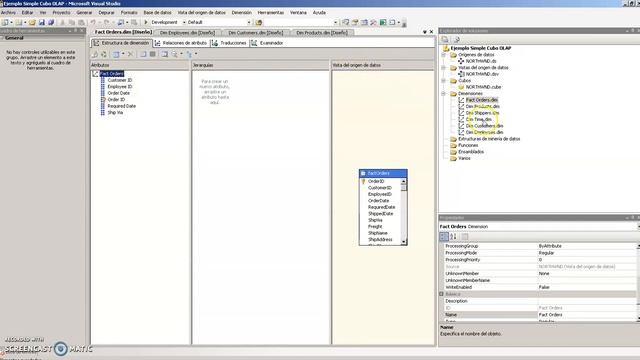Select the Required Date attribute
The image size is (640, 360).
tap(121, 106)
